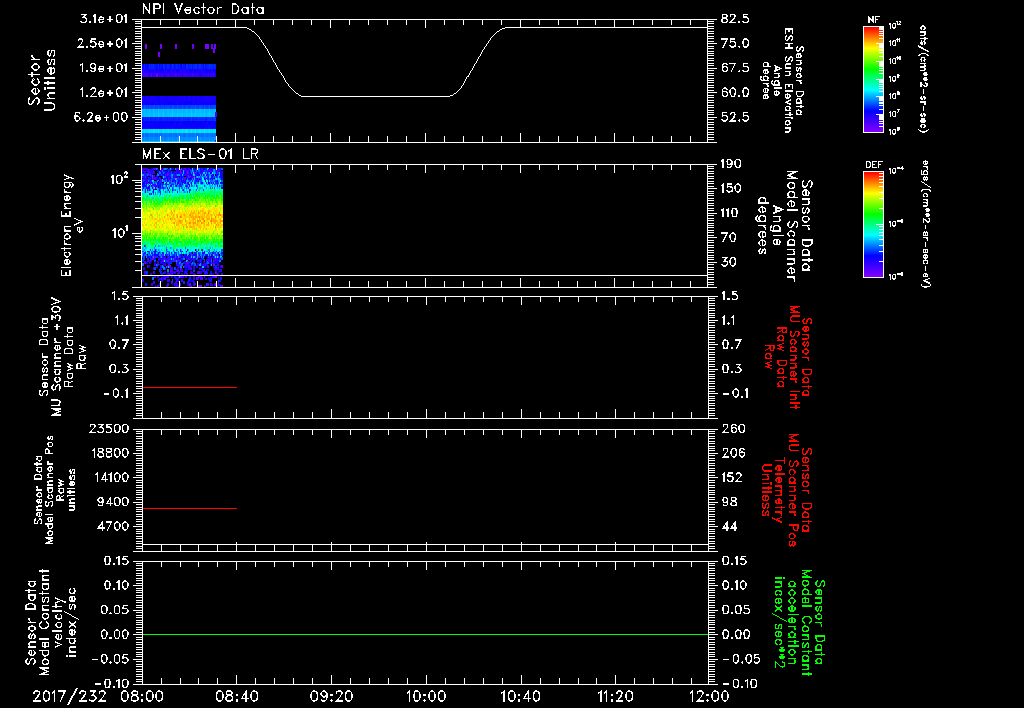The image size is (1024, 708).
Task: Select the red "MU Scanner Int Raw Data" label
Action: 788,357
